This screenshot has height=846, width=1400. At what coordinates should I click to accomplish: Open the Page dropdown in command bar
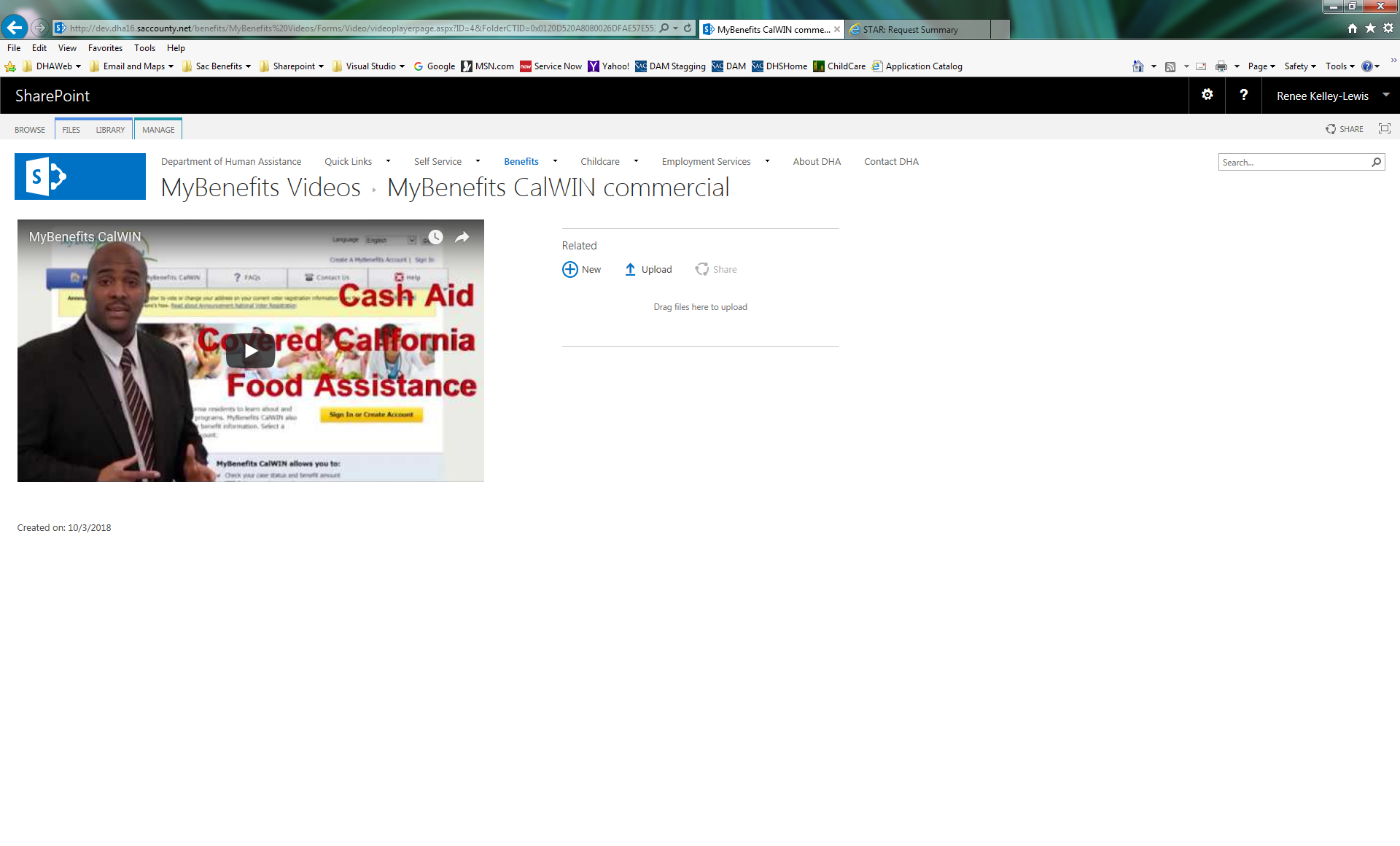pos(1261,66)
